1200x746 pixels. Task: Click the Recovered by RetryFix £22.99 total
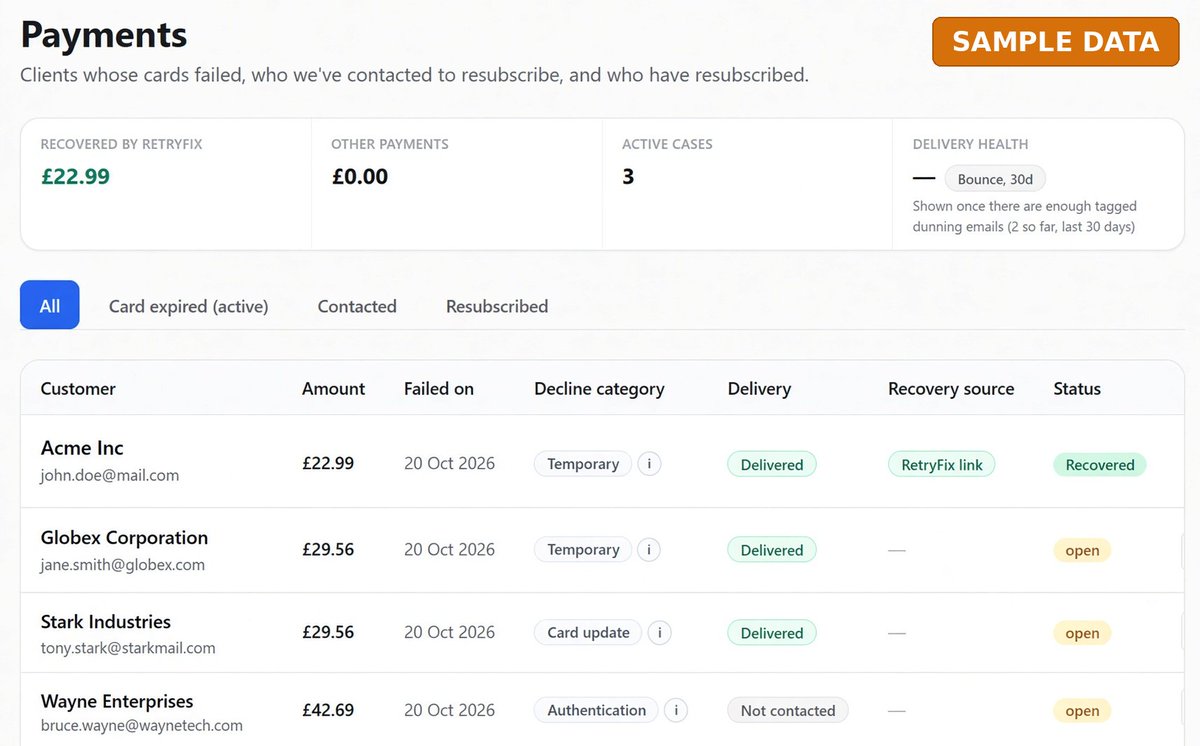coord(75,177)
